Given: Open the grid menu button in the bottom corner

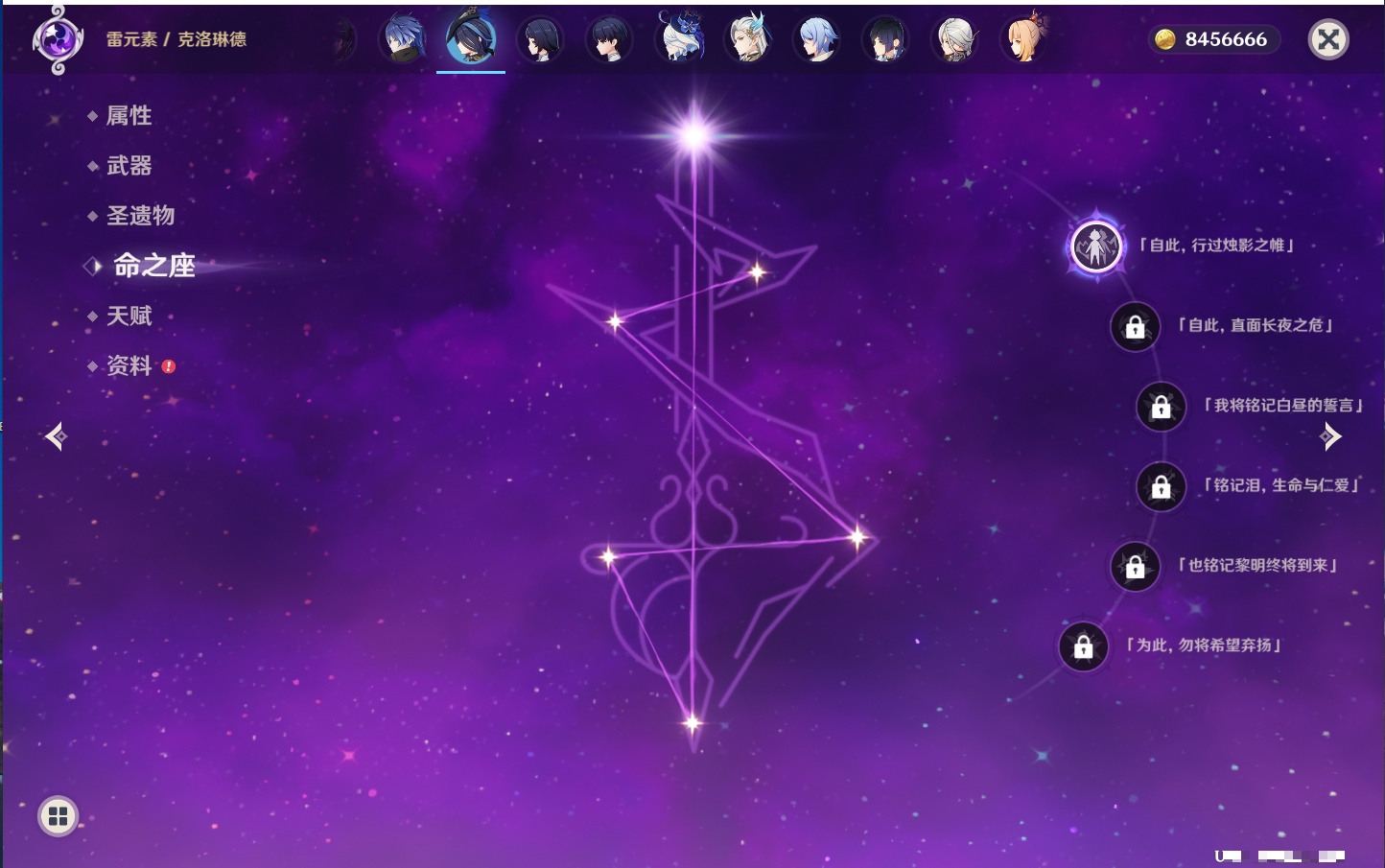Looking at the screenshot, I should (58, 816).
